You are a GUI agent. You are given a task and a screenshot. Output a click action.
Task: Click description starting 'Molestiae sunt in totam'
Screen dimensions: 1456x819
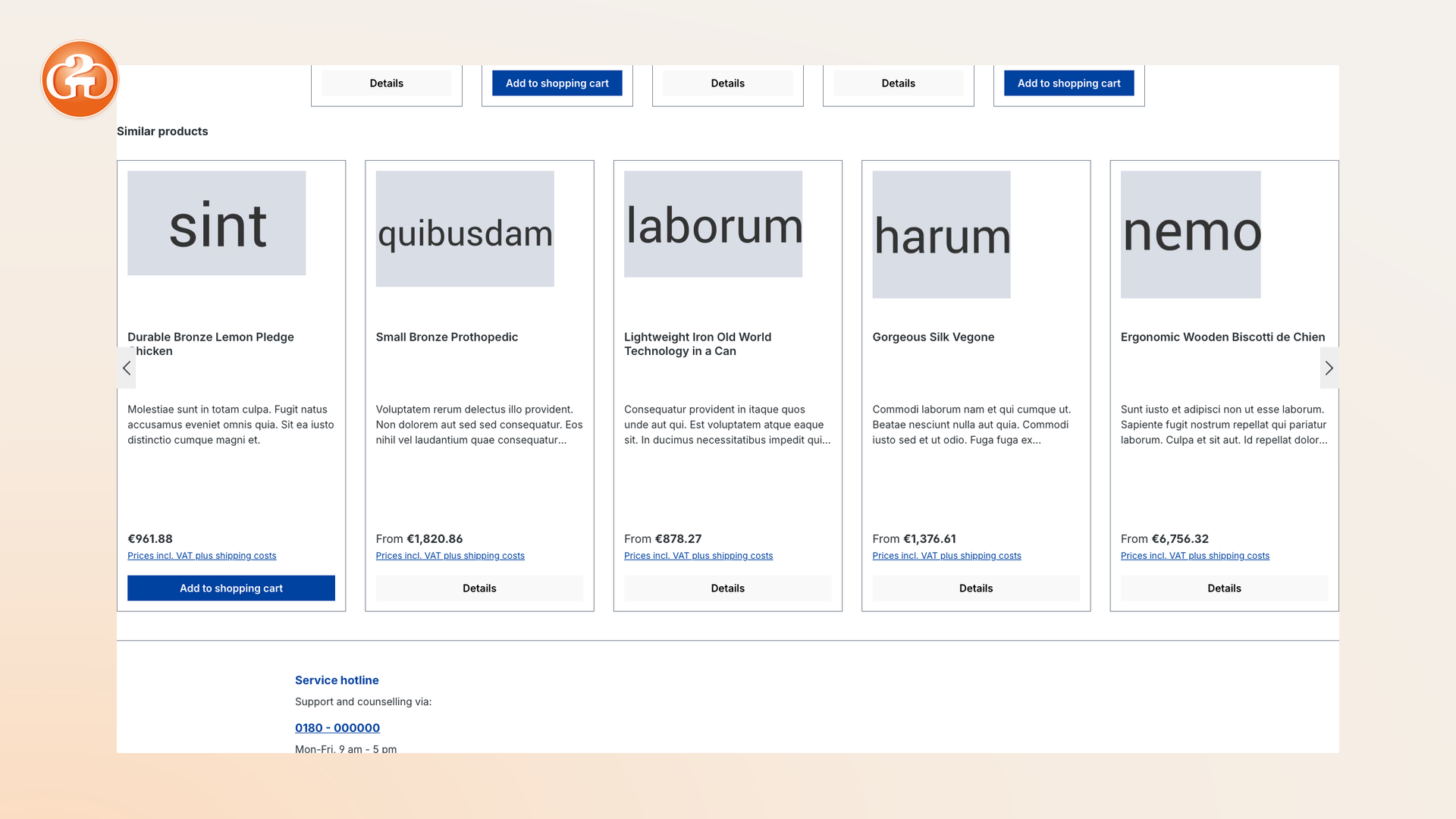(231, 425)
